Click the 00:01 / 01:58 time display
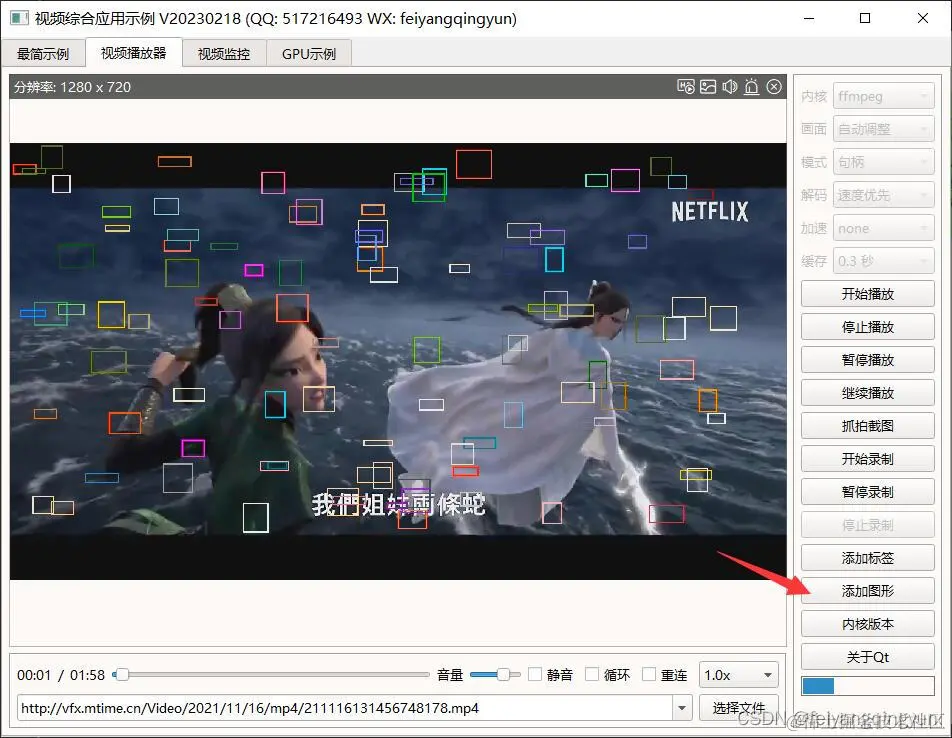The height and width of the screenshot is (738, 952). point(61,675)
